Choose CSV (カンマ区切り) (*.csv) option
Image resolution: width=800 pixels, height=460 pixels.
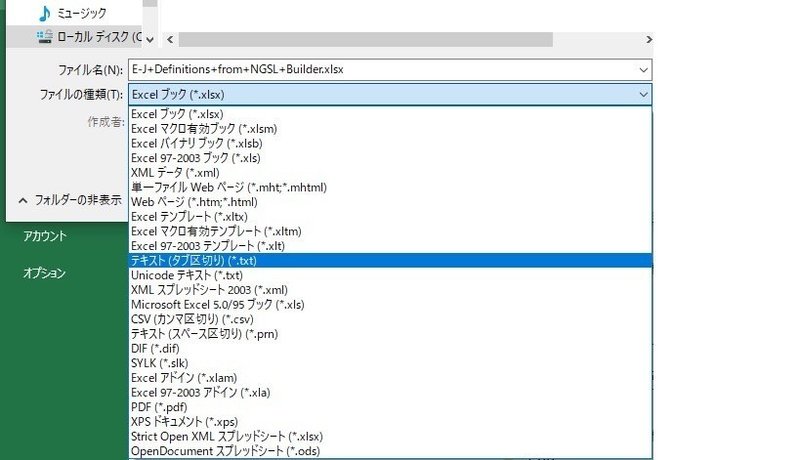point(390,319)
